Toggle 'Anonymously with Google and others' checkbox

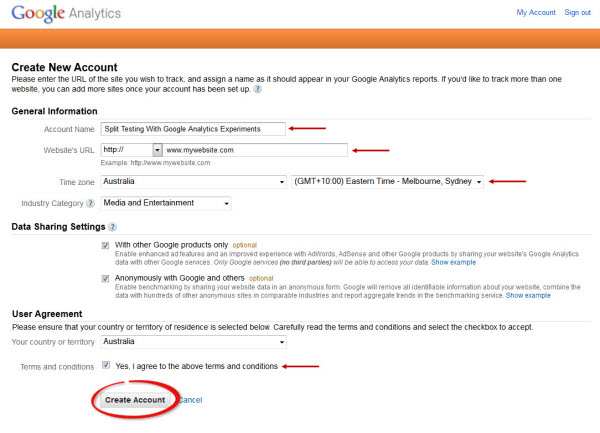pos(106,278)
